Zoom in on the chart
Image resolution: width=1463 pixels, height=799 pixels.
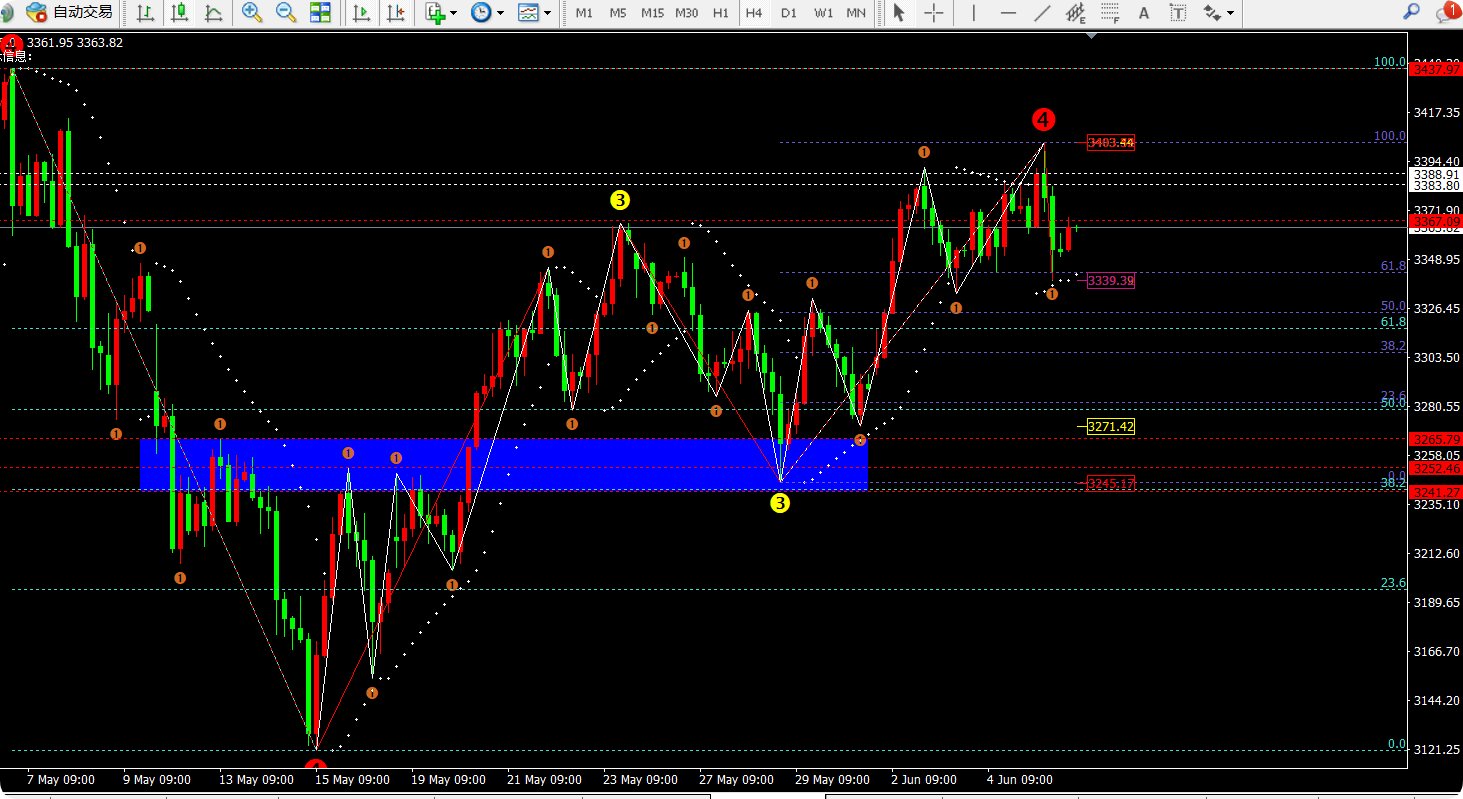pos(252,13)
